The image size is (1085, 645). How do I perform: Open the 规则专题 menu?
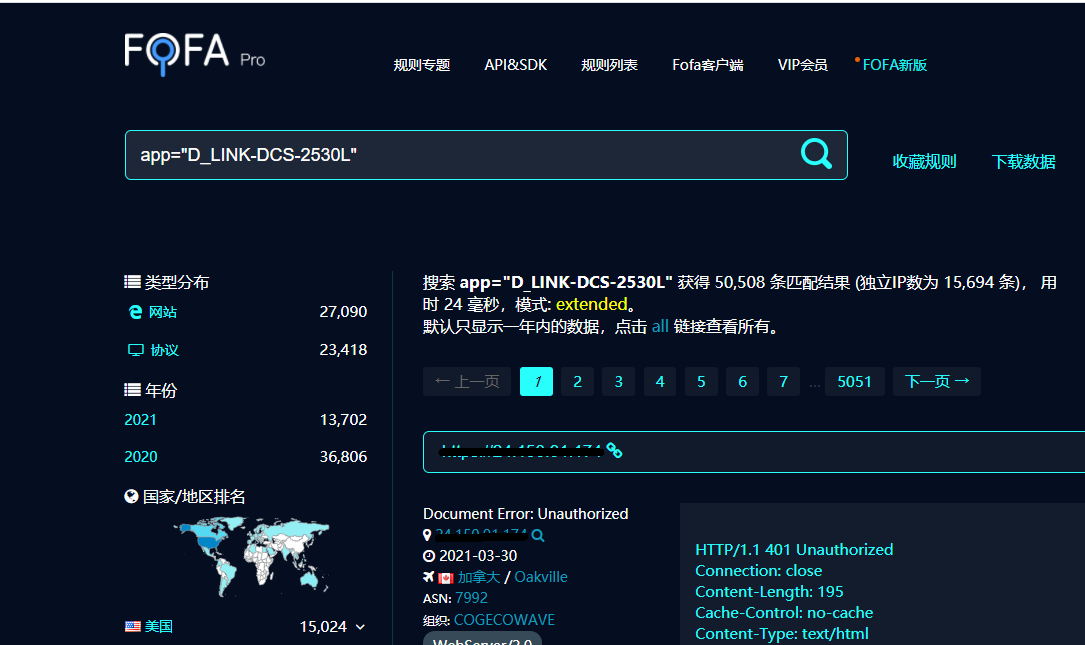click(x=421, y=65)
